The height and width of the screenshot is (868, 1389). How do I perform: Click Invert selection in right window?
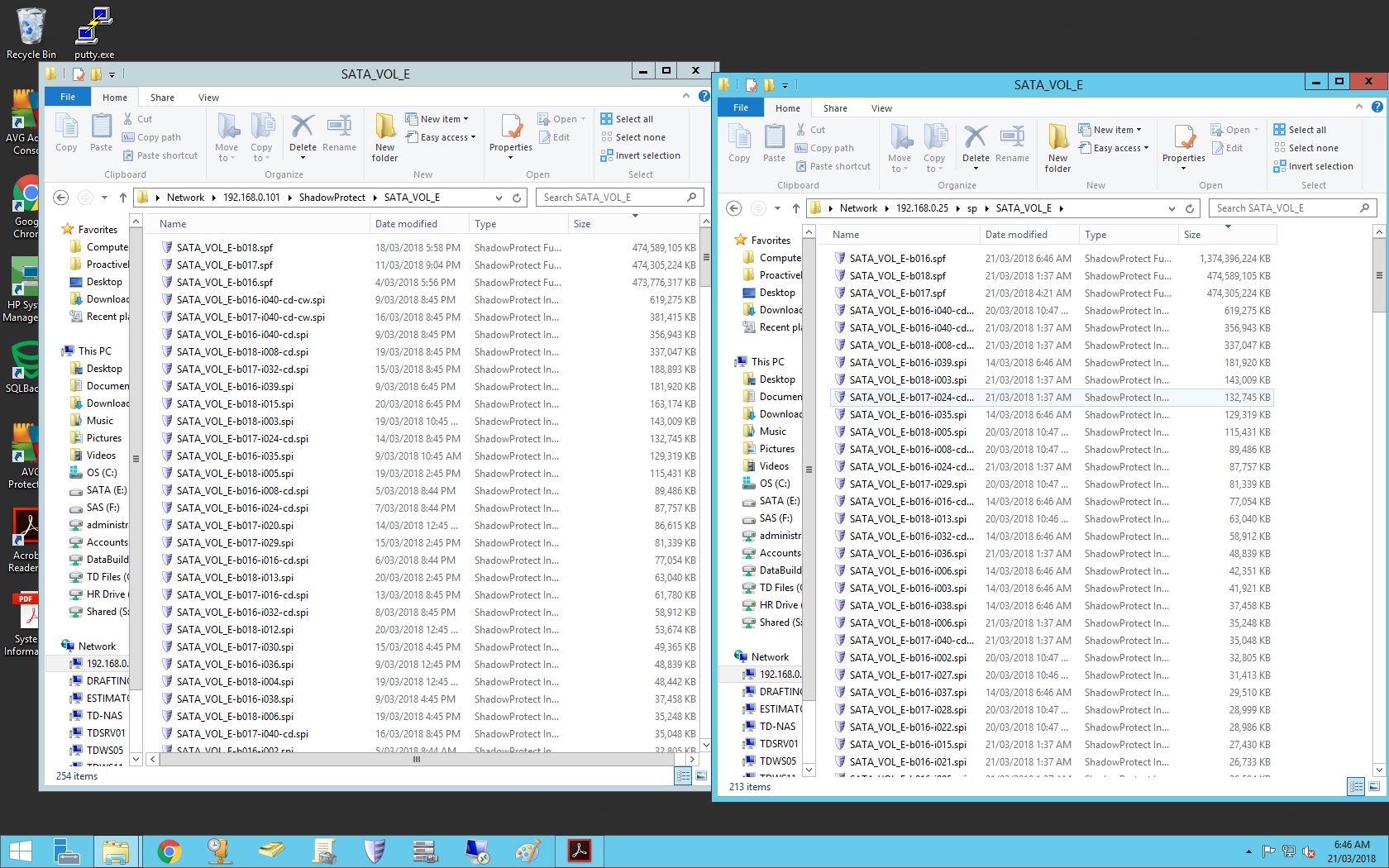1313,166
